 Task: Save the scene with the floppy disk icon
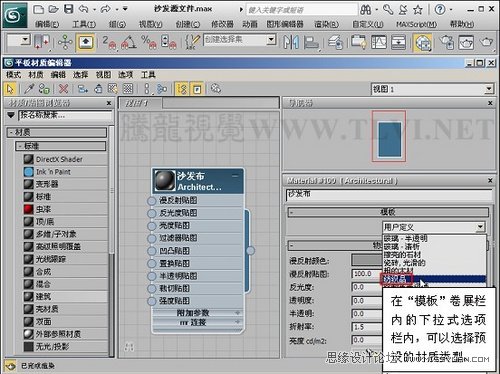(x=68, y=9)
